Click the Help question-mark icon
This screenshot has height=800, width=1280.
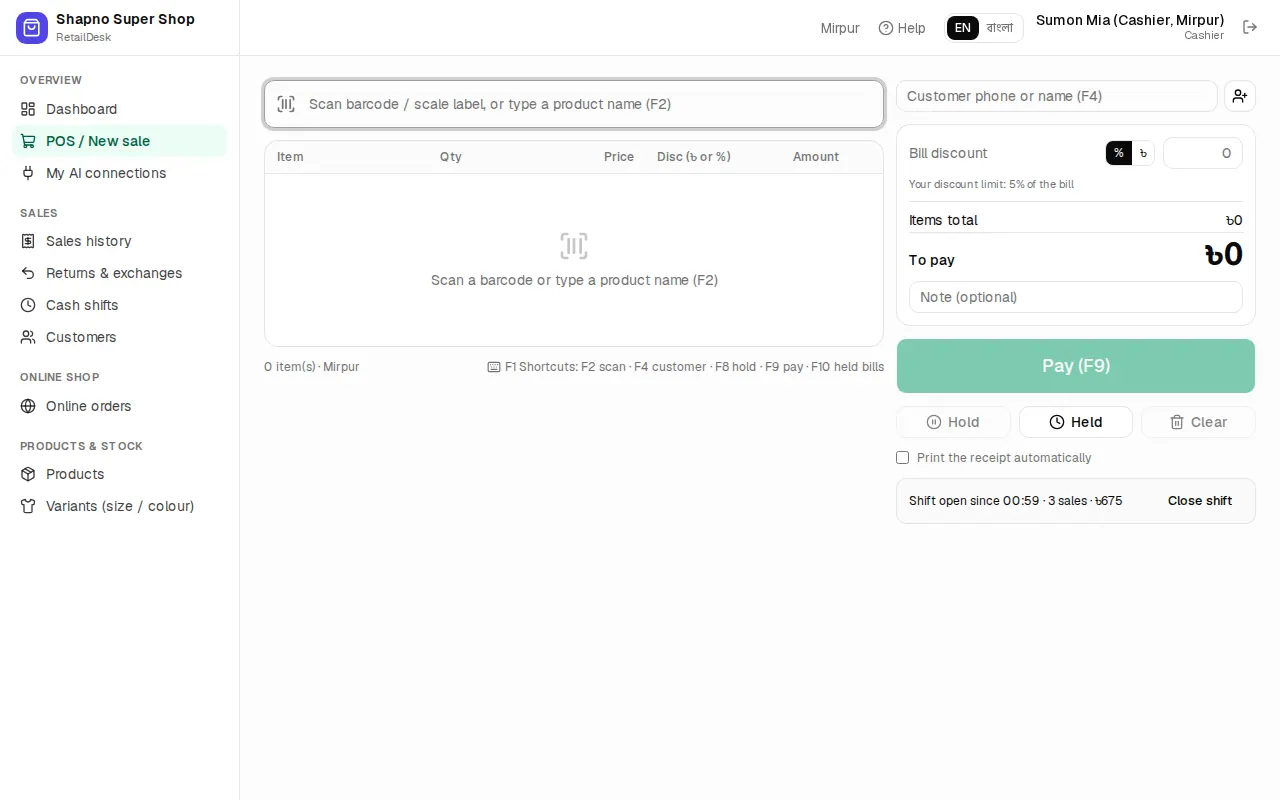886,28
